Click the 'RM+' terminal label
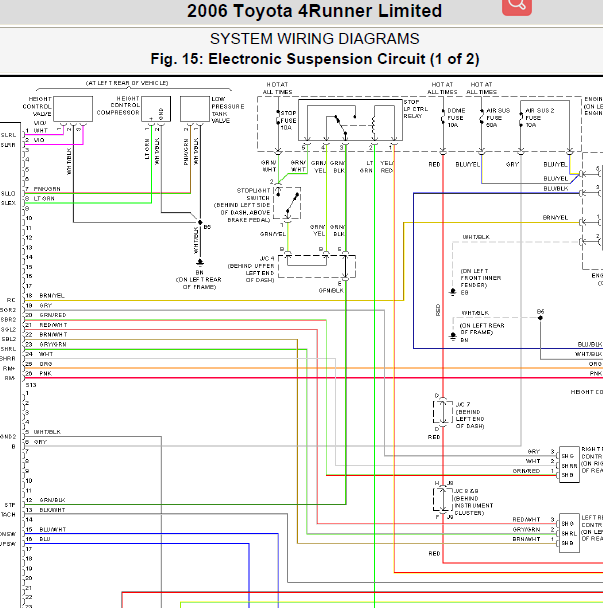The width and height of the screenshot is (603, 608). pos(9,368)
